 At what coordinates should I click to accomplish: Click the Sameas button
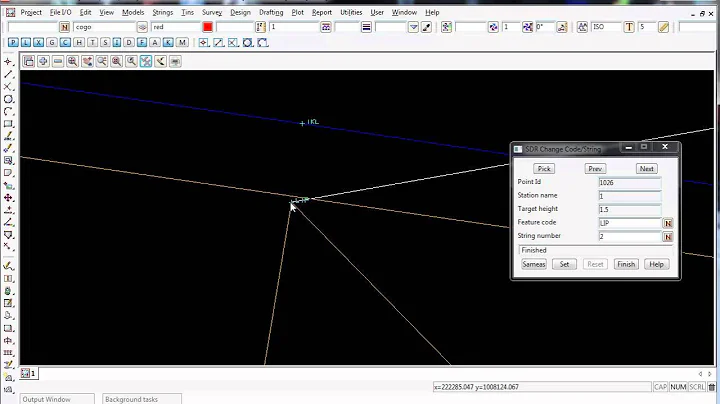pyautogui.click(x=534, y=264)
